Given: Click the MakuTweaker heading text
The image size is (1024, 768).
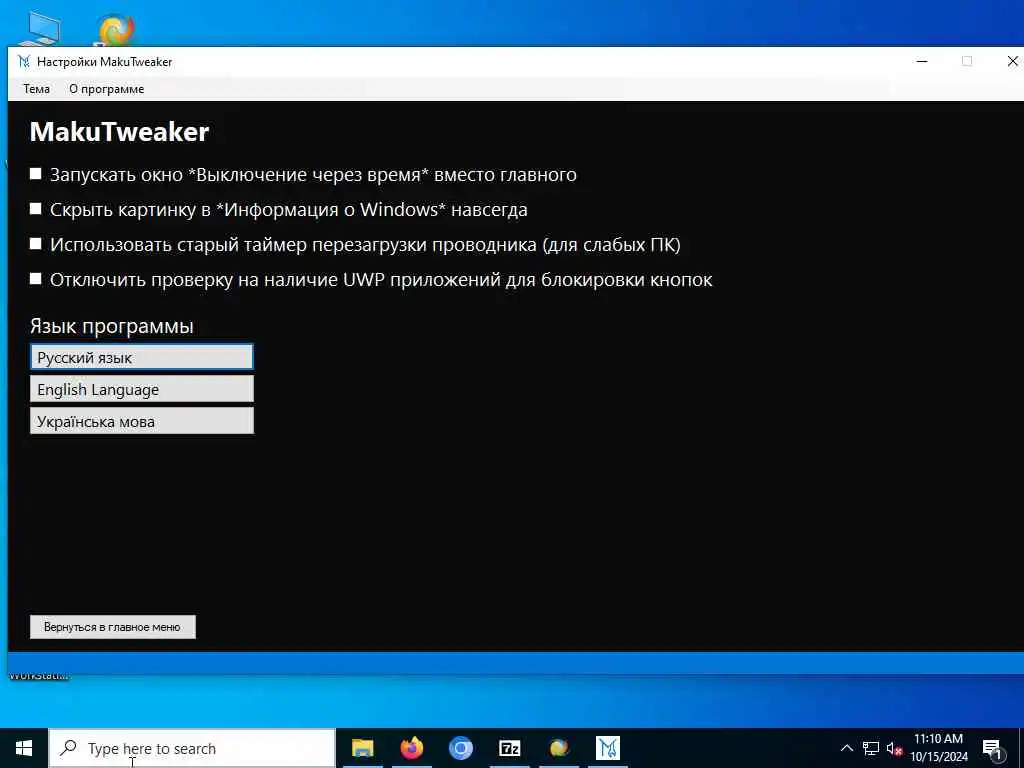Looking at the screenshot, I should [x=120, y=131].
